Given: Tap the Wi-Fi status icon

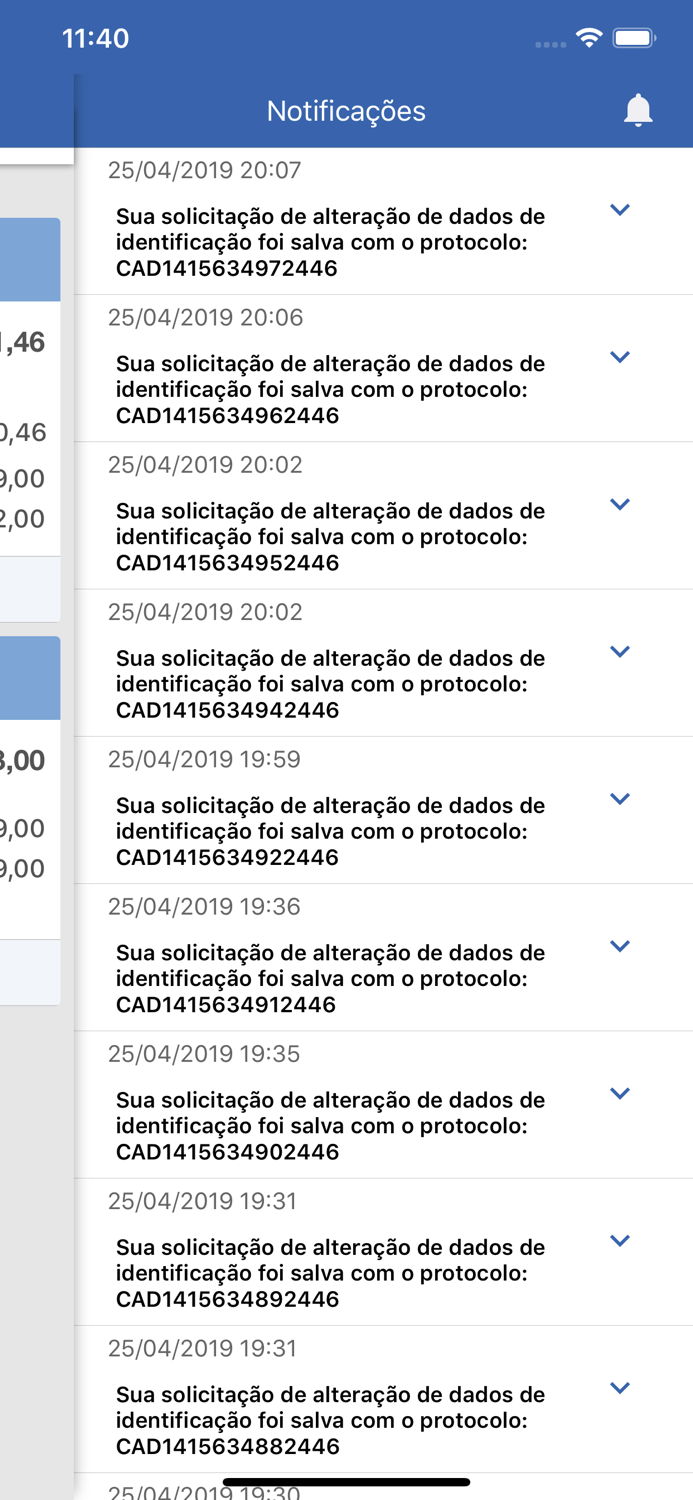Looking at the screenshot, I should click(x=590, y=36).
